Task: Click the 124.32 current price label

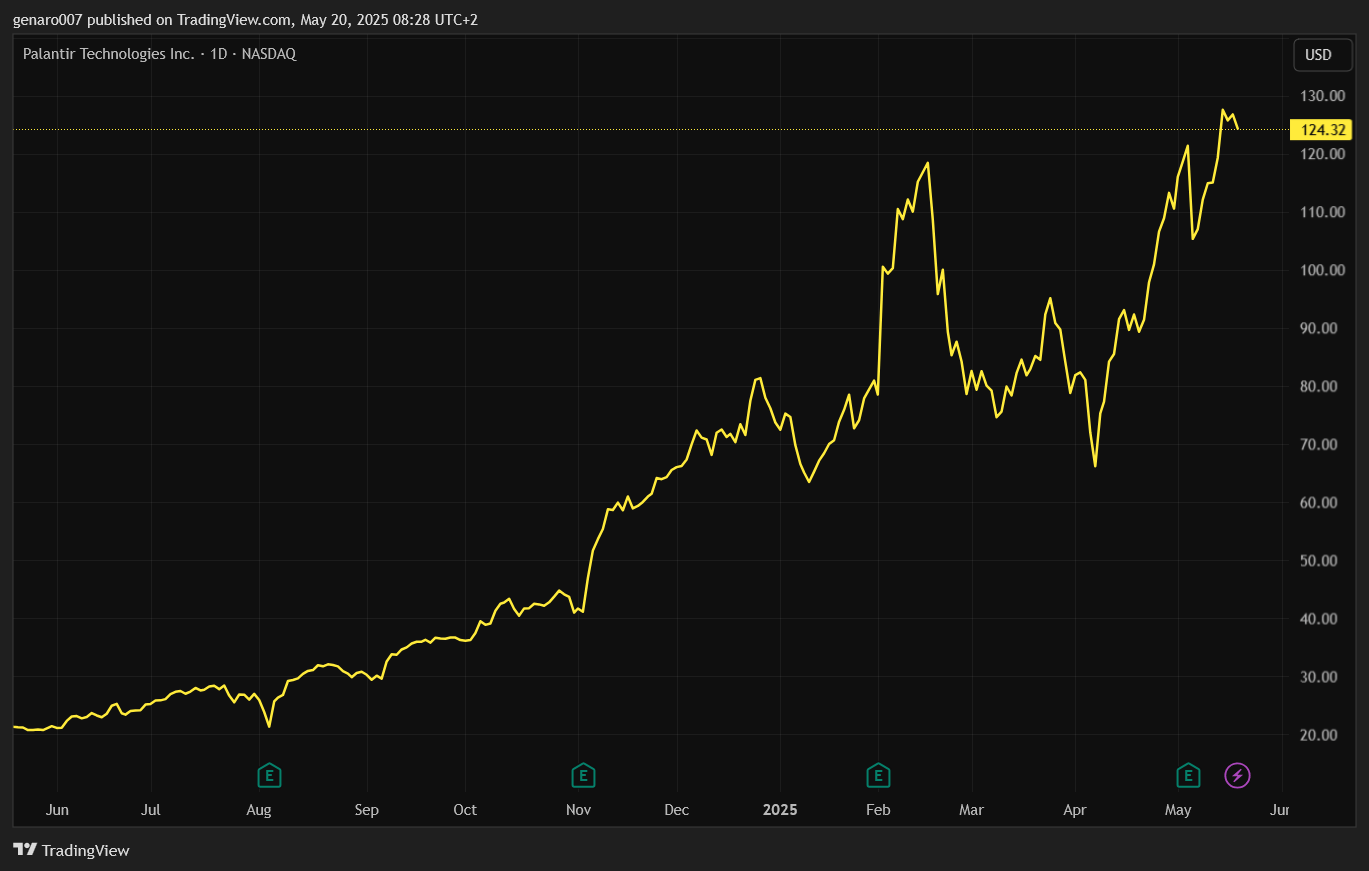Action: 1321,129
